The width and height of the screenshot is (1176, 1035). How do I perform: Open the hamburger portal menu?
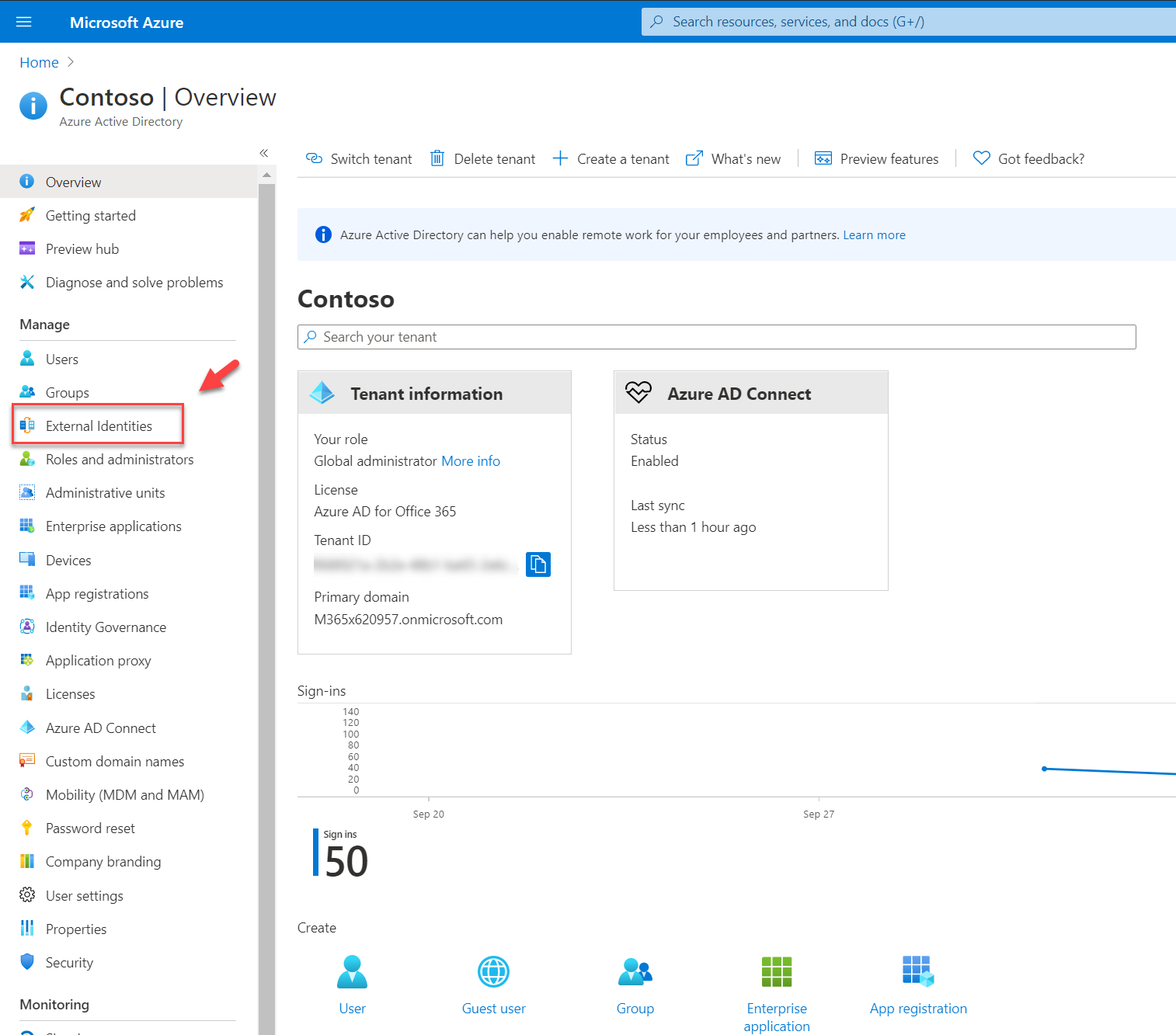click(x=23, y=22)
